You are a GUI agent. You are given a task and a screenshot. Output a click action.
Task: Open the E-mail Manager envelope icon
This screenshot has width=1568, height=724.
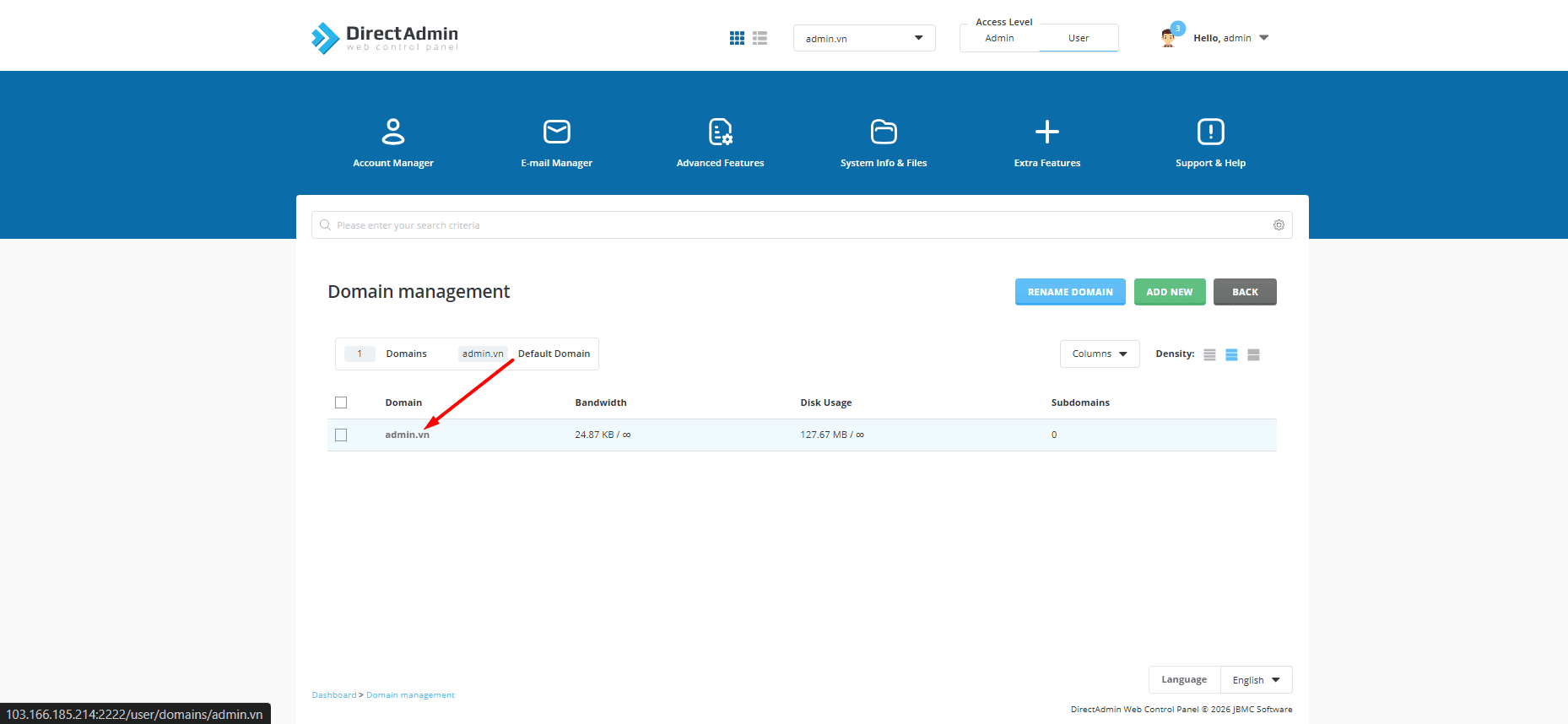coord(557,132)
